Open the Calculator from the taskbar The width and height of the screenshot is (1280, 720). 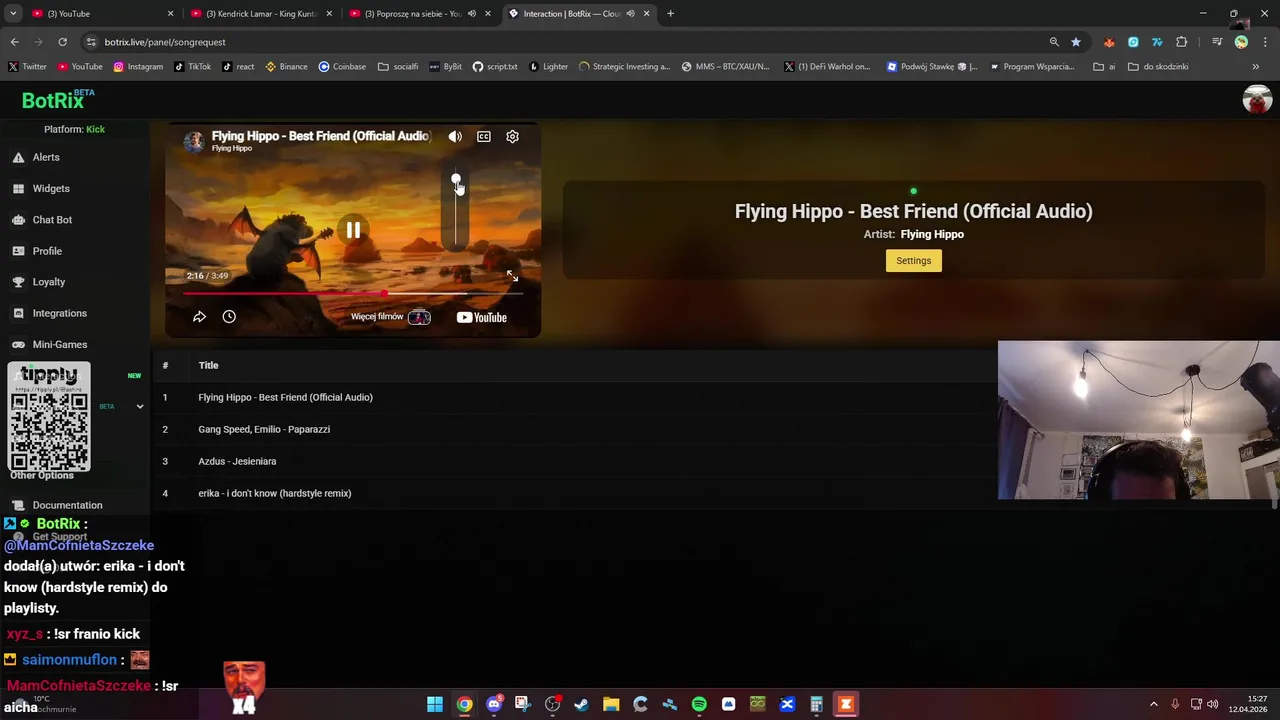click(816, 704)
